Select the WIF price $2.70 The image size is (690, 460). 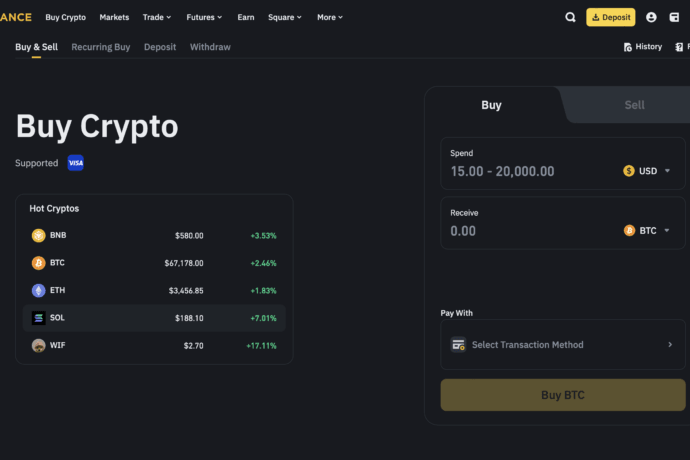tap(194, 346)
